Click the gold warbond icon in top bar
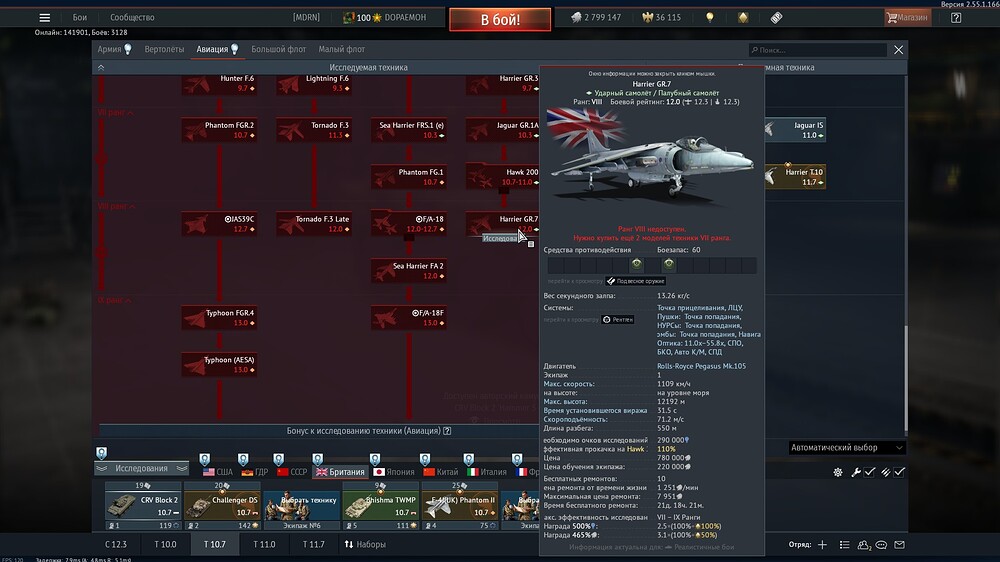Screen dimensions: 1000x562 tap(743, 18)
